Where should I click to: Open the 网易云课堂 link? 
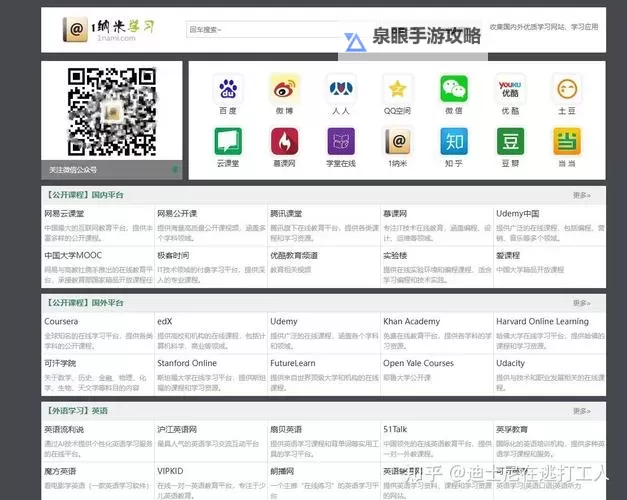[x=64, y=214]
